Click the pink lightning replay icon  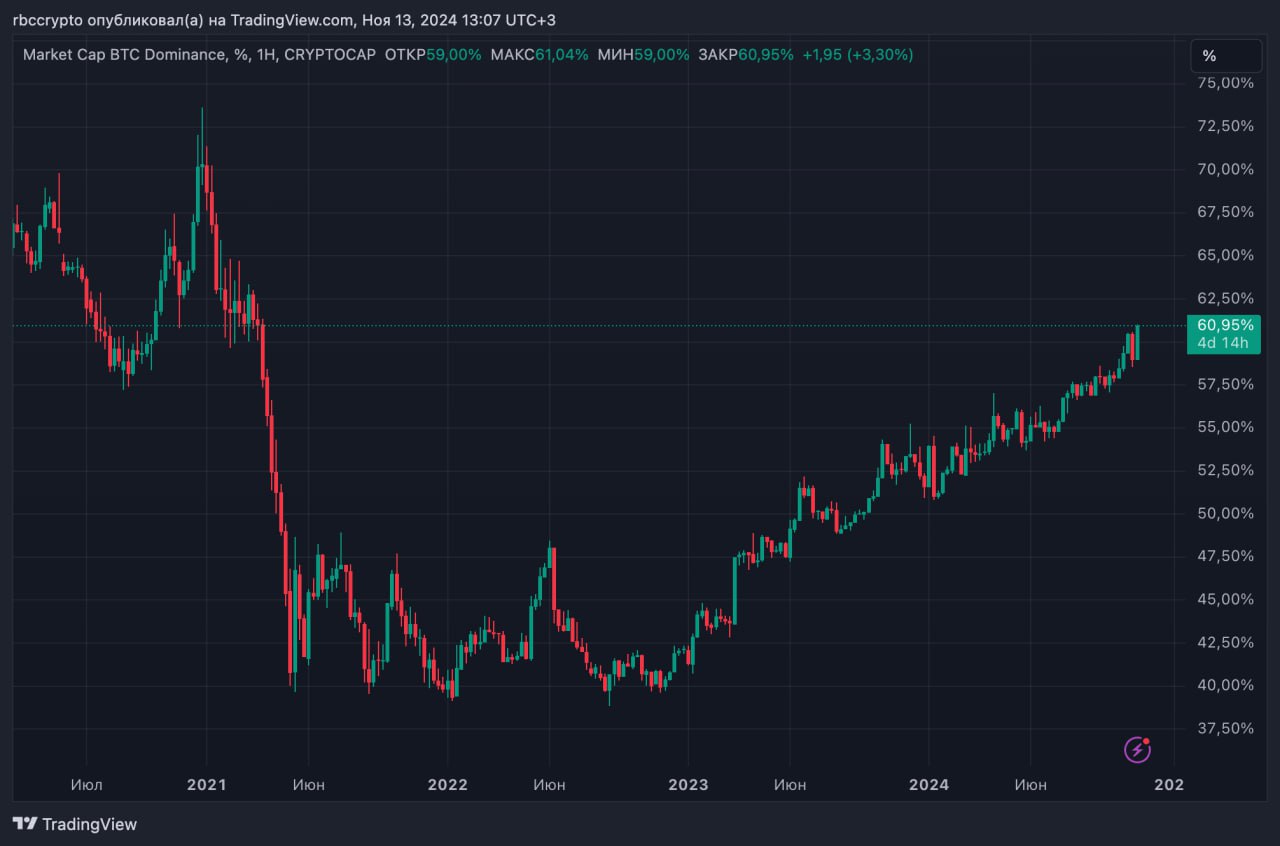click(1137, 748)
